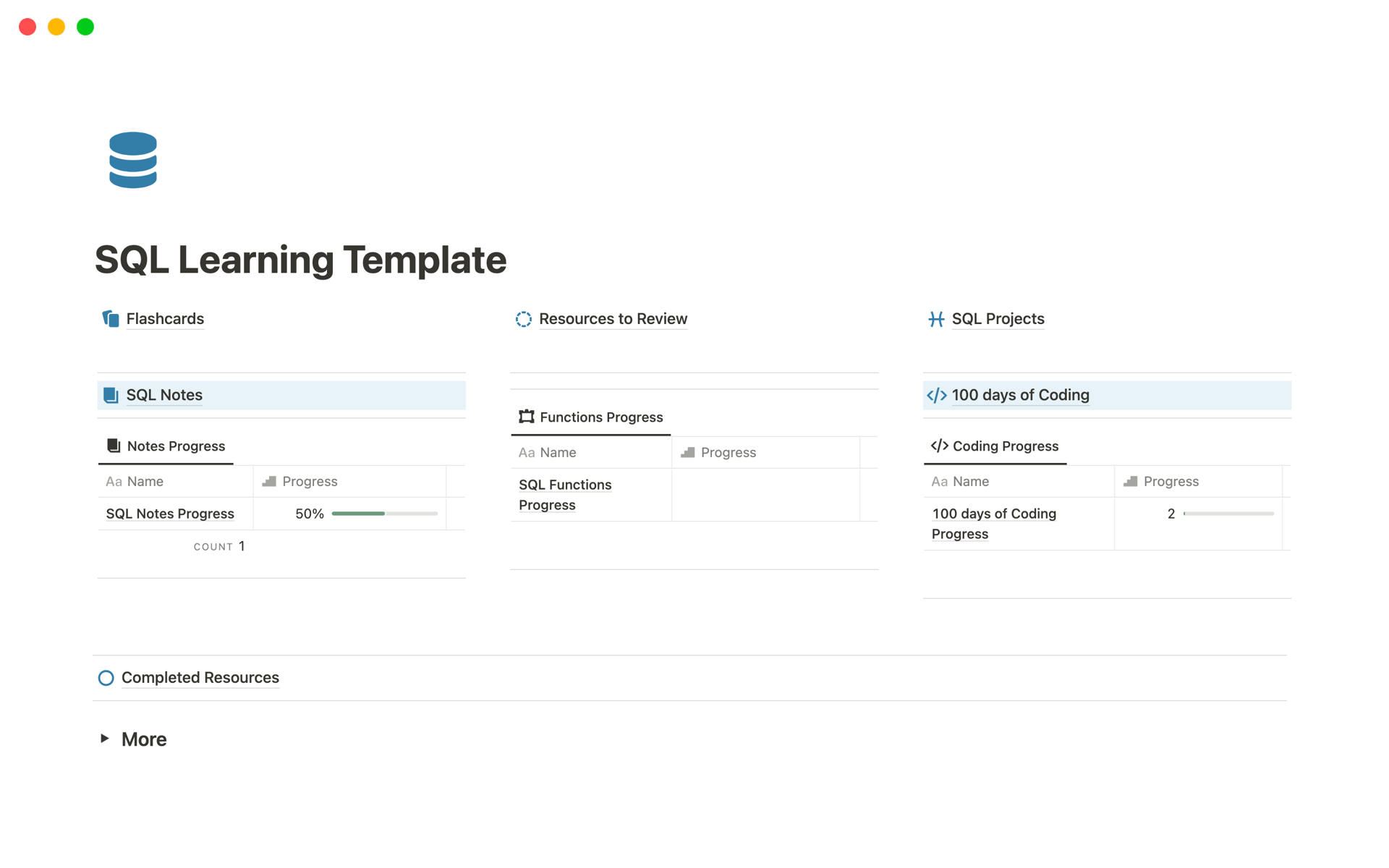Image resolution: width=1389 pixels, height=868 pixels.
Task: Click the Flashcards cards icon
Action: click(x=111, y=319)
